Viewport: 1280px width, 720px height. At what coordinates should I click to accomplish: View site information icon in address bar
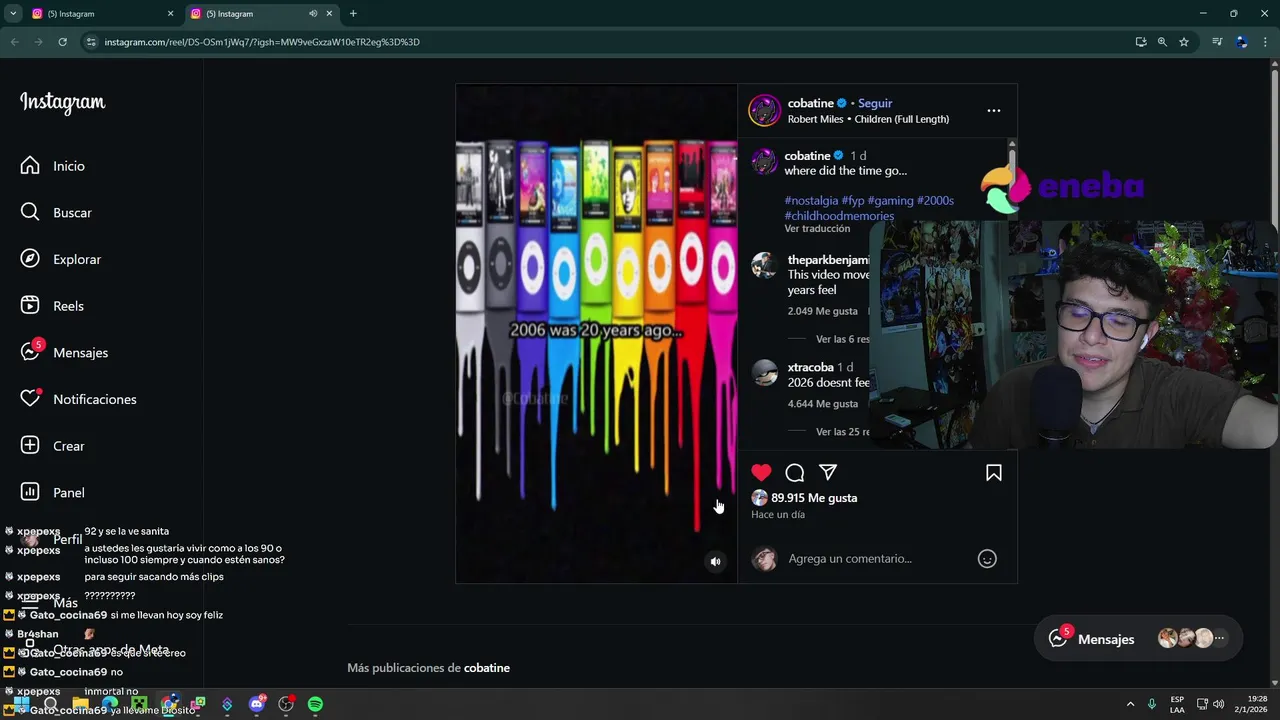click(91, 42)
